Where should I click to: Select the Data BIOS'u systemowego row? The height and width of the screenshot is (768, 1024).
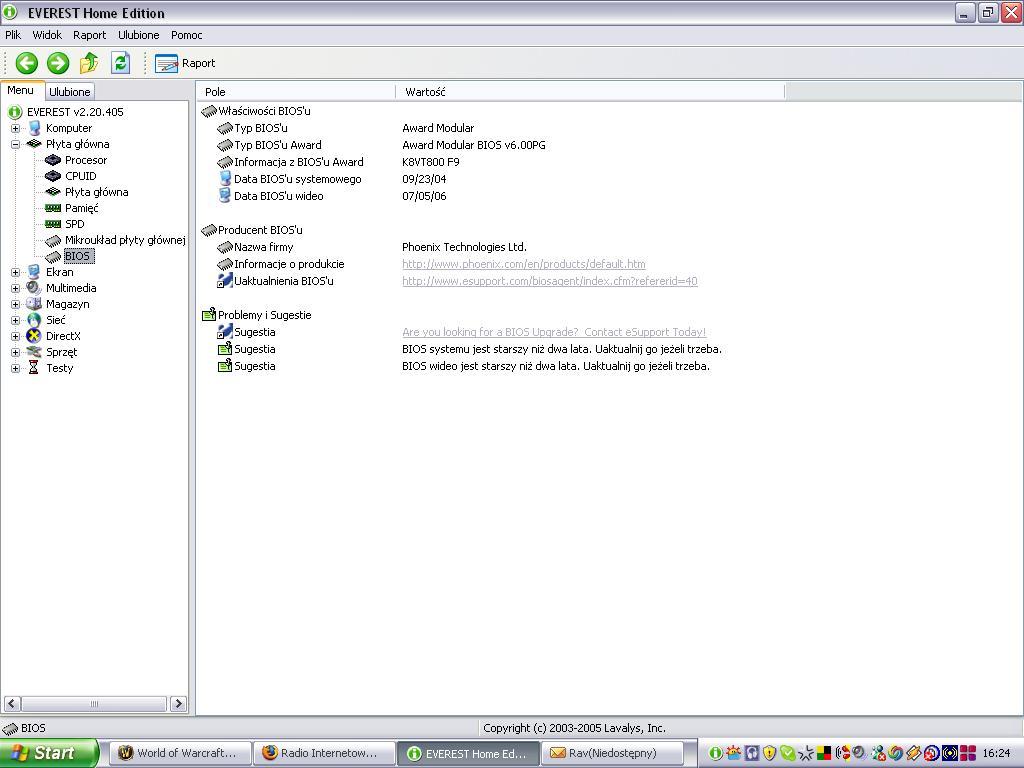tap(332, 179)
